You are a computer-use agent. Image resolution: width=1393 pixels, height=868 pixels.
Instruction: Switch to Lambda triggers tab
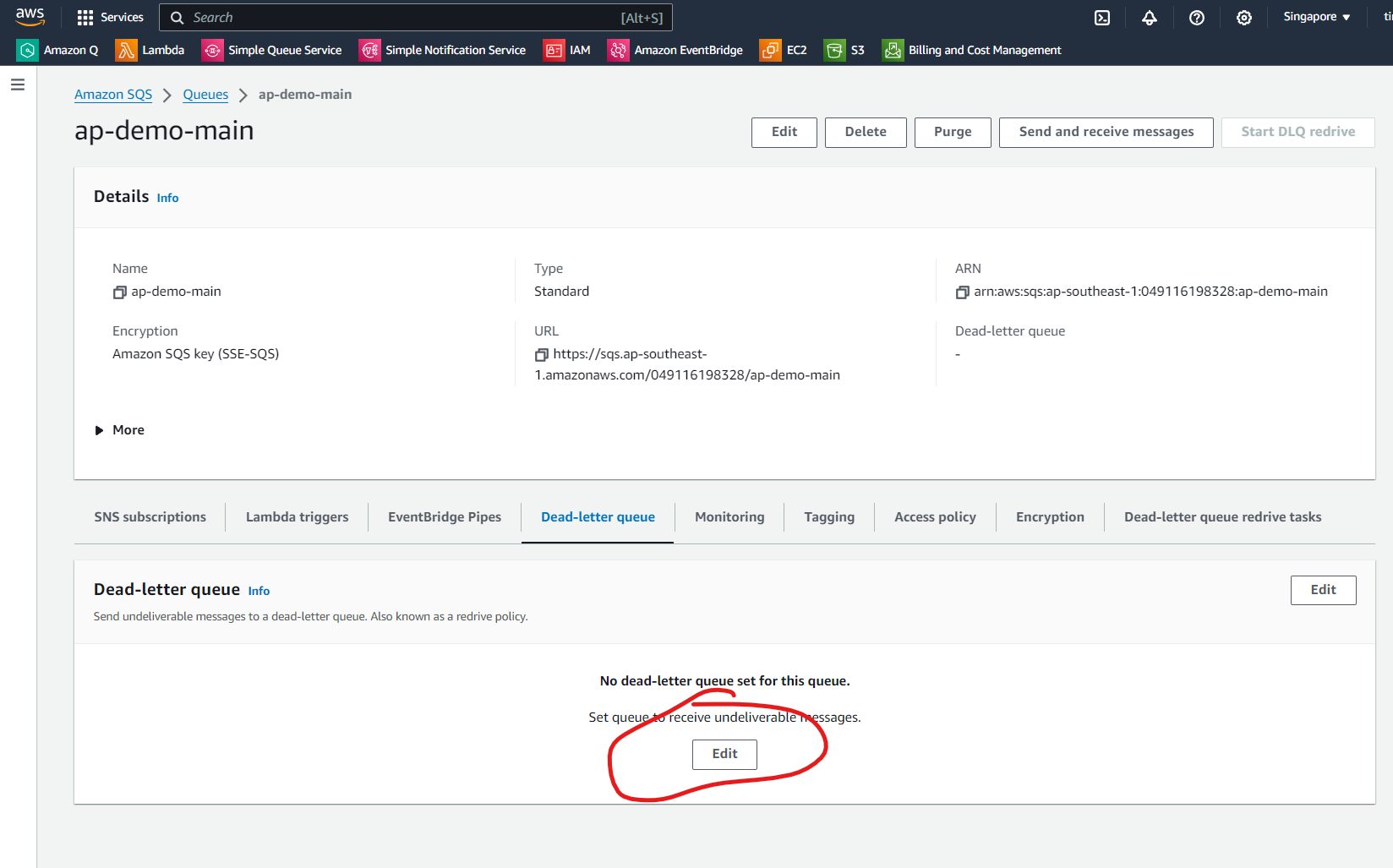point(298,517)
